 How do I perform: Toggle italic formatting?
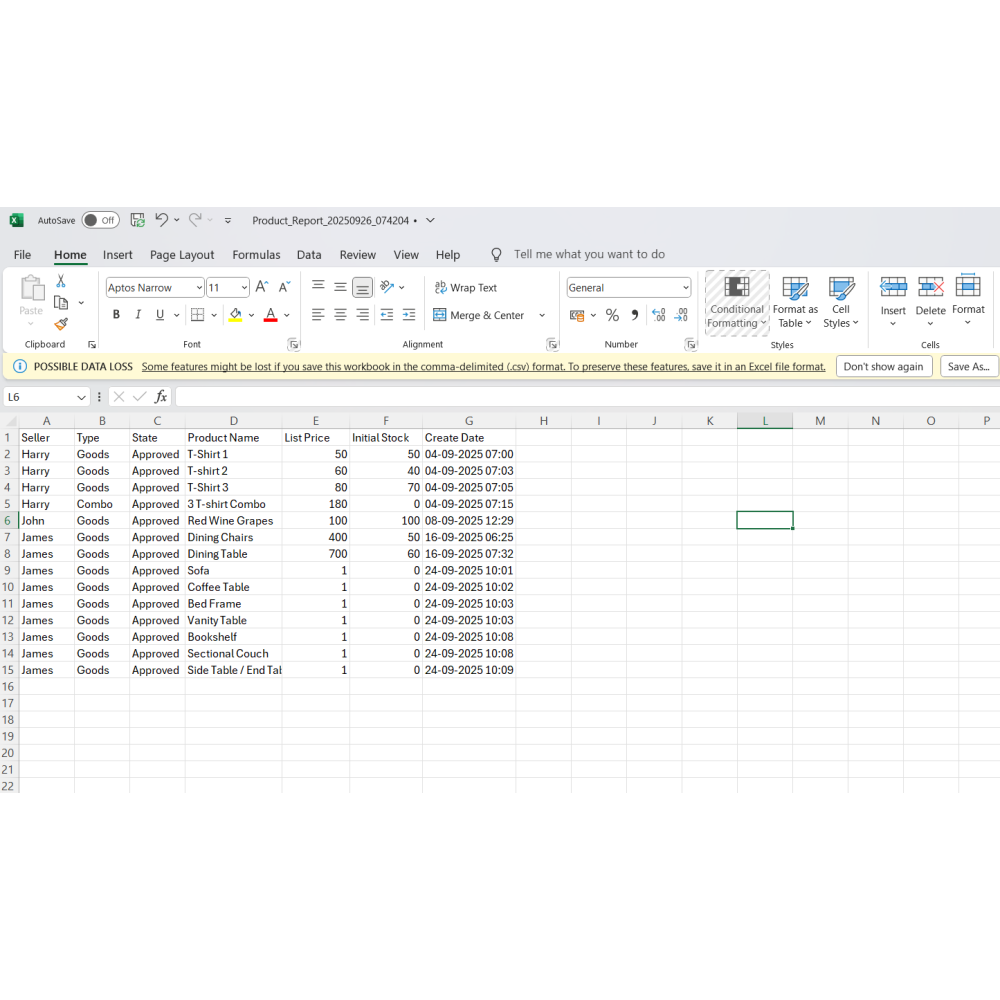(x=138, y=315)
